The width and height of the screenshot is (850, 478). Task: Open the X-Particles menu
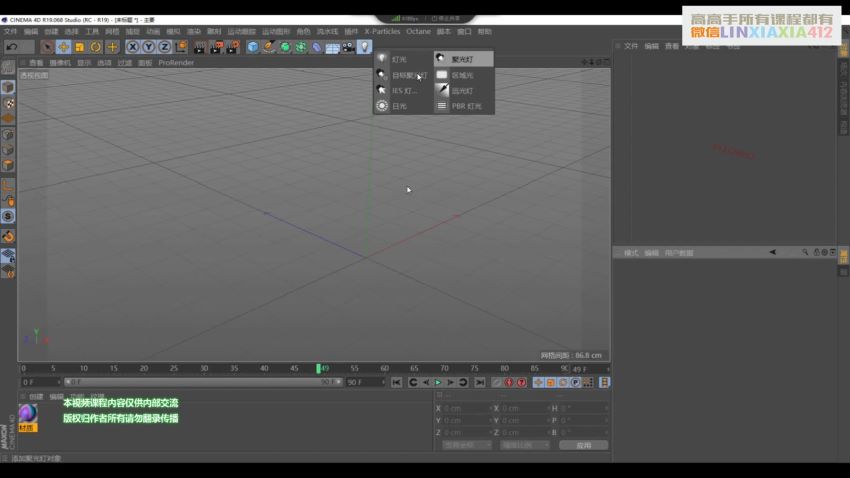(x=382, y=31)
